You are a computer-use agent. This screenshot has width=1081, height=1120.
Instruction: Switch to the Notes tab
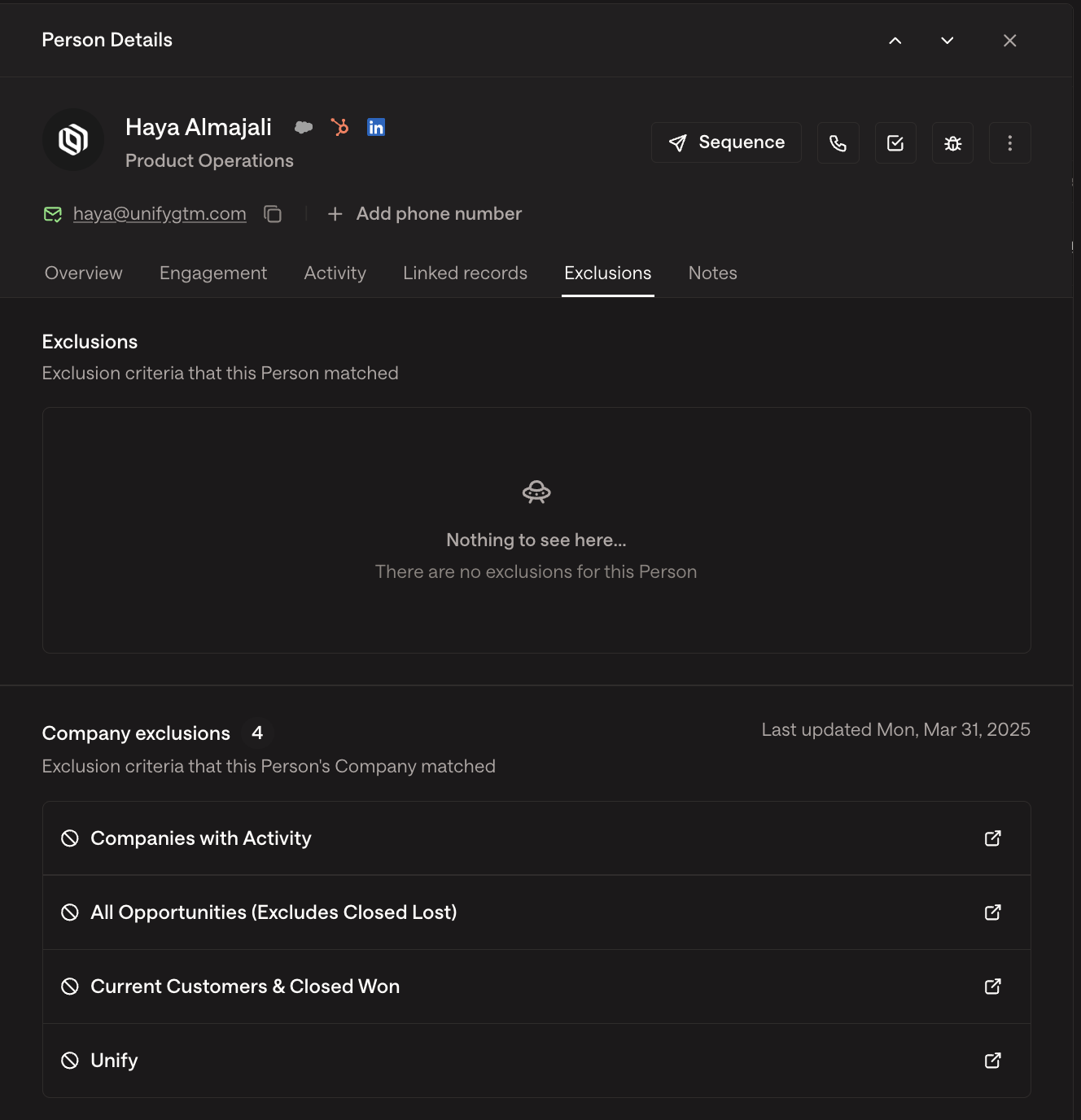[713, 273]
